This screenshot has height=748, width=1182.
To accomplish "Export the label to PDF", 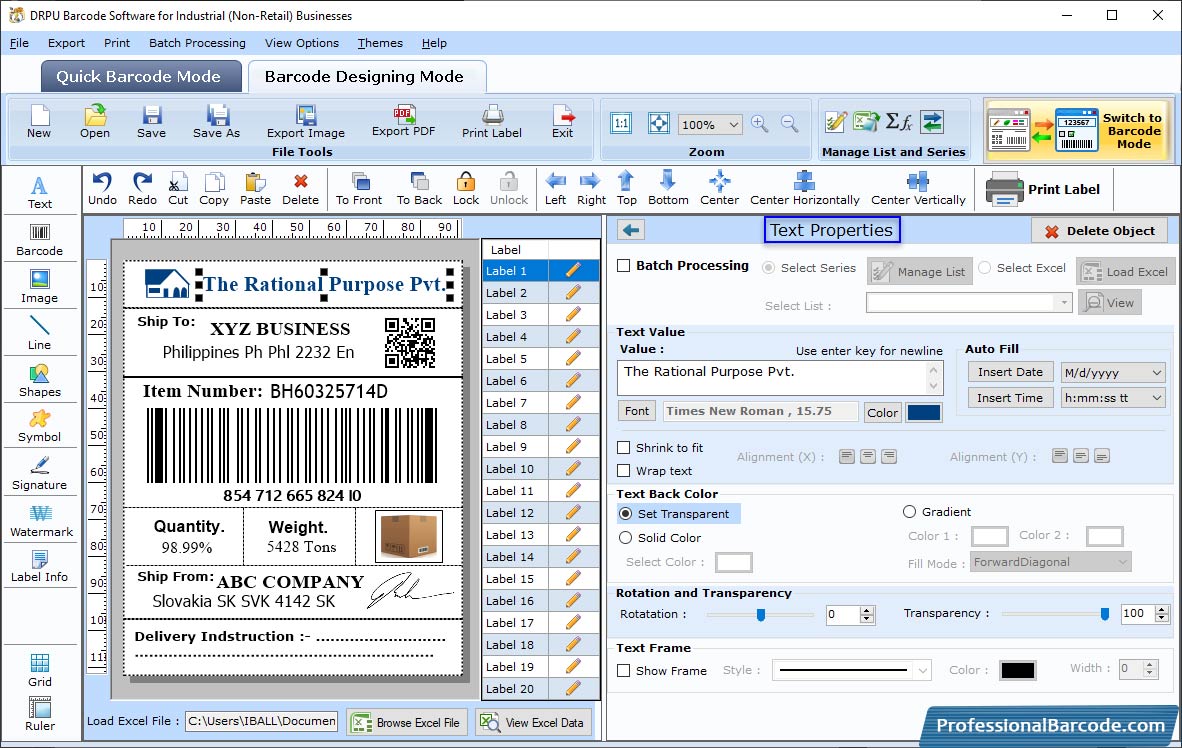I will point(403,121).
